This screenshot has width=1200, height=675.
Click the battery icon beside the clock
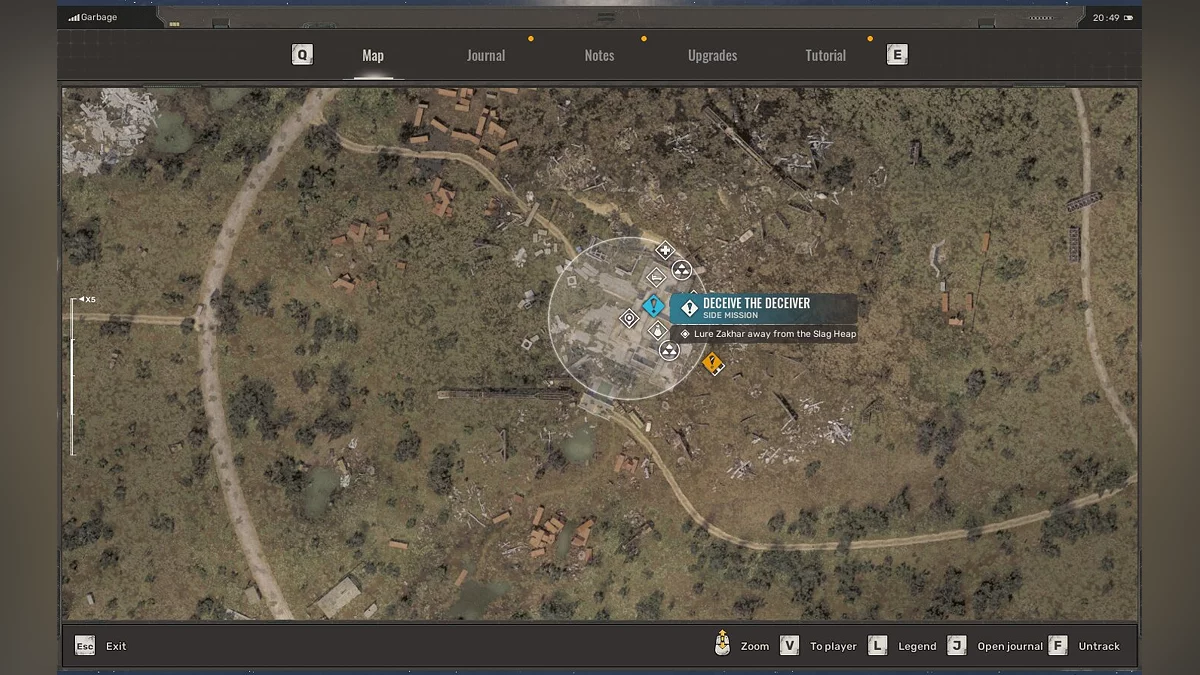coord(1128,17)
